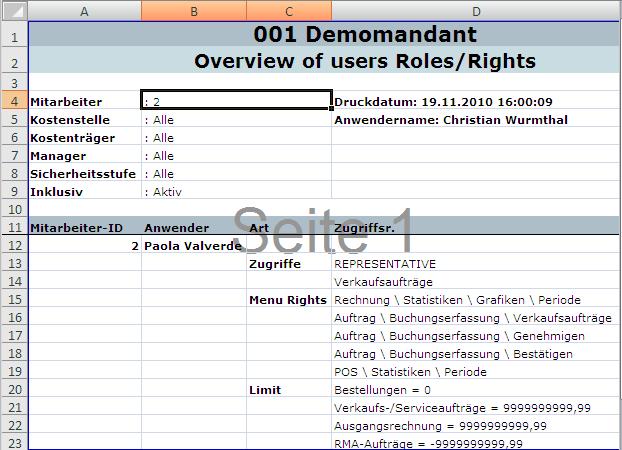The width and height of the screenshot is (622, 450).
Task: Select row 20 header
Action: (15, 389)
